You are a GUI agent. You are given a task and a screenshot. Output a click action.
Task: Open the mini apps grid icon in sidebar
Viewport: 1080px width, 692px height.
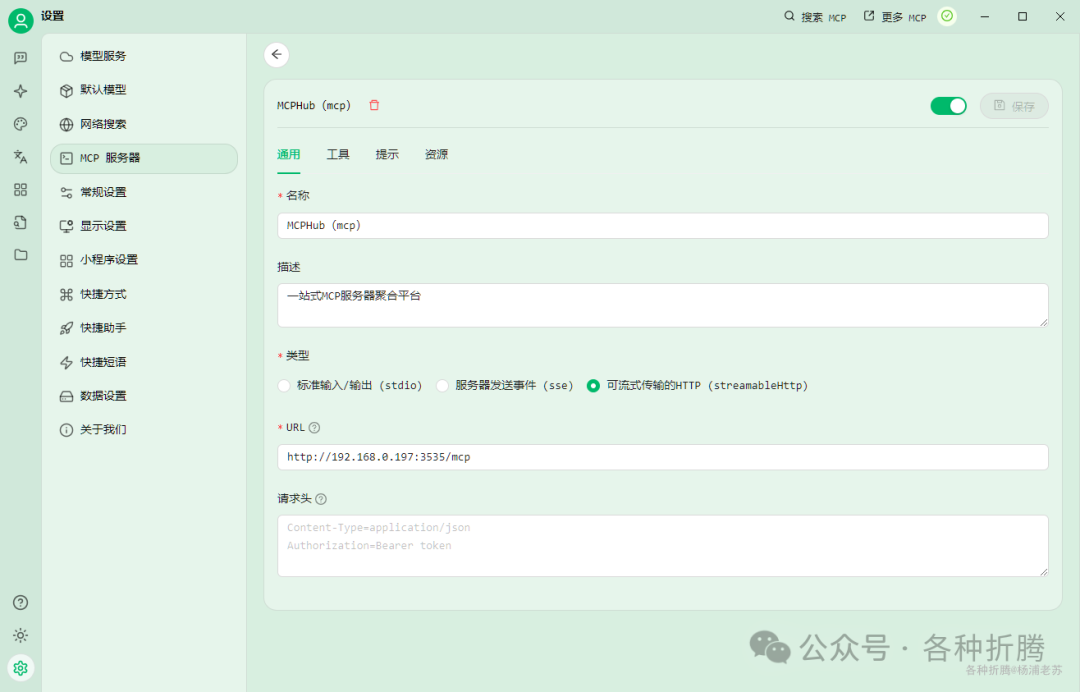coord(20,189)
